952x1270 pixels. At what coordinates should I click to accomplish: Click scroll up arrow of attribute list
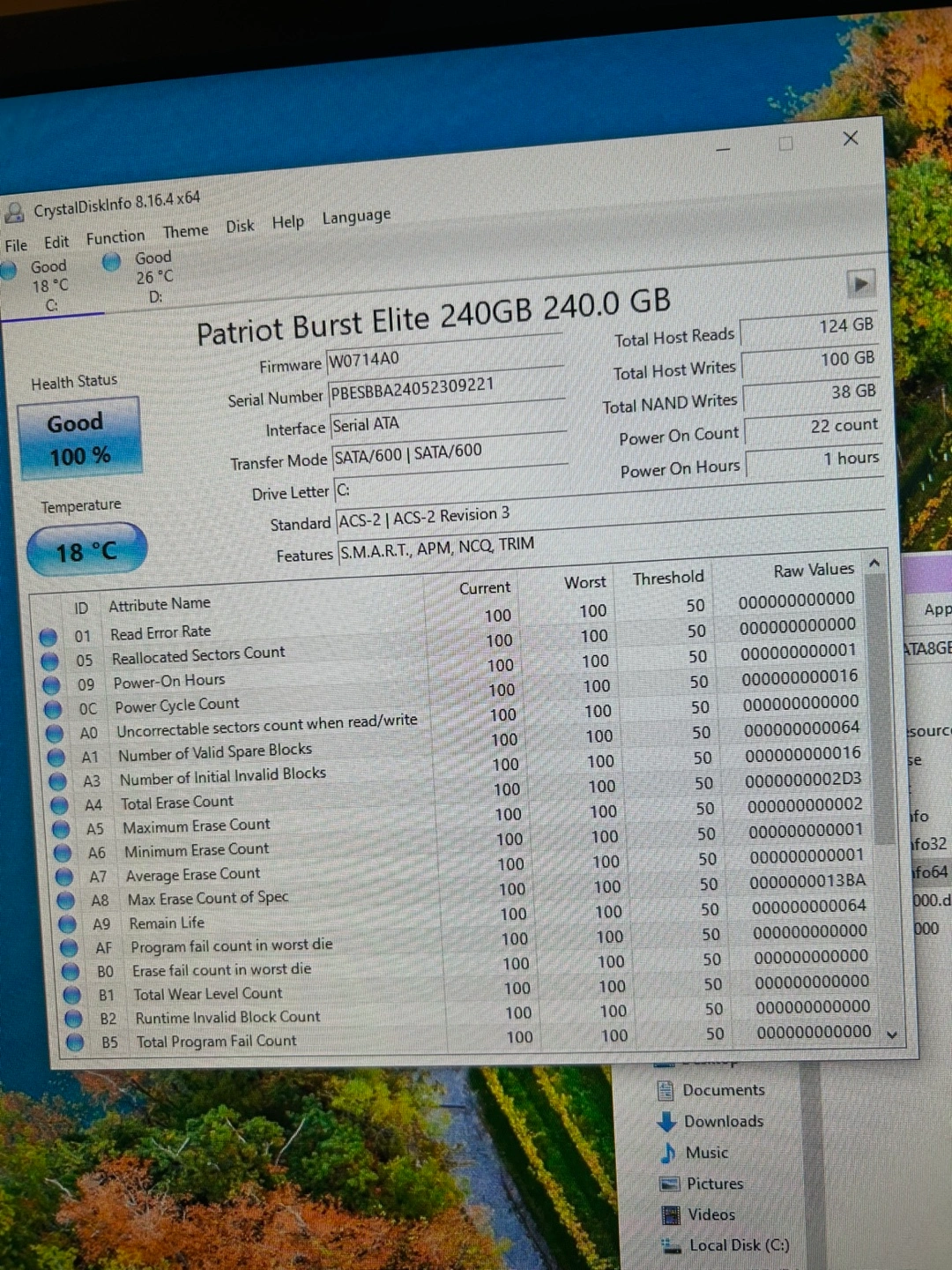point(874,563)
